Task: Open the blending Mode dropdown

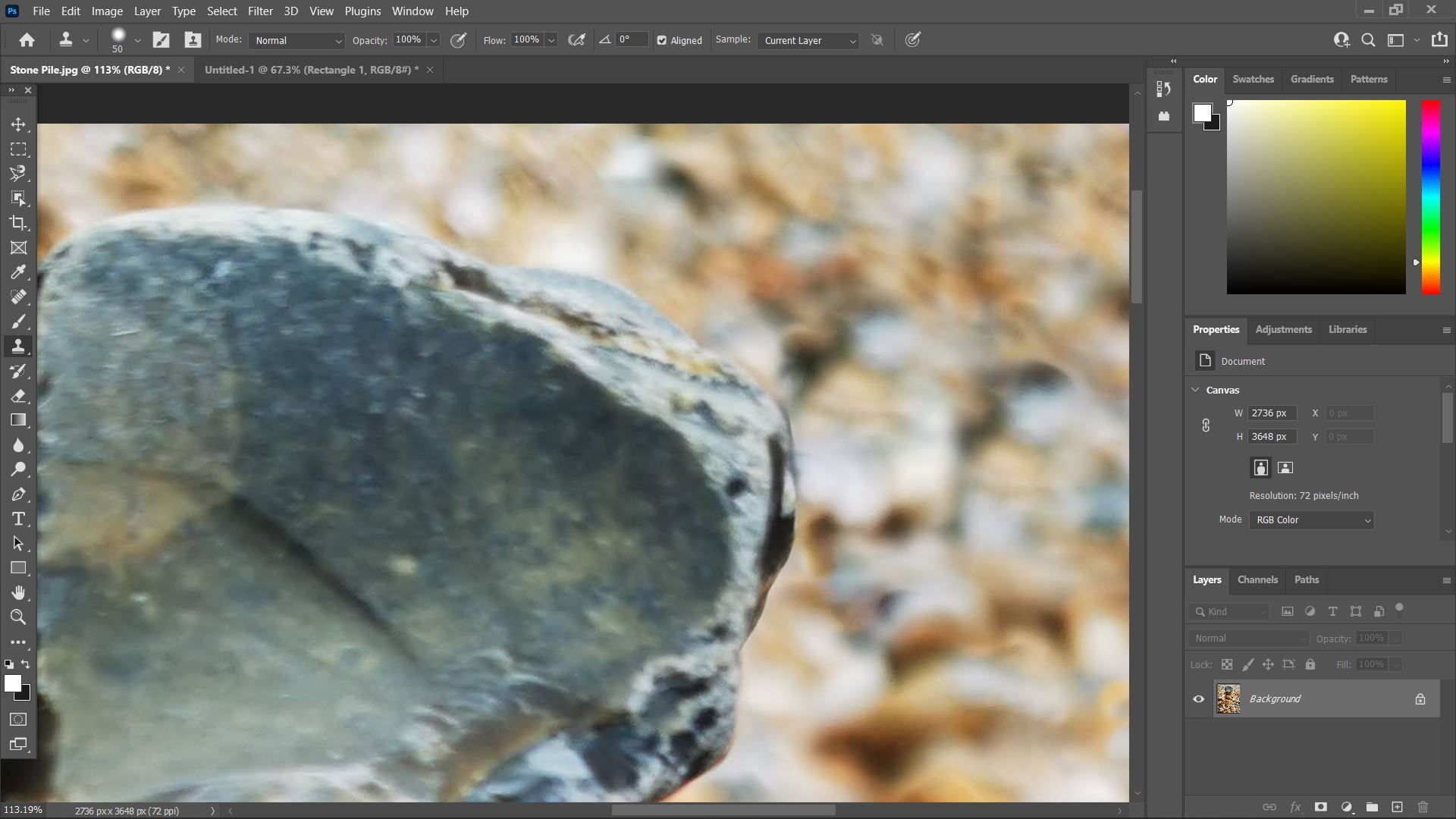Action: [x=297, y=41]
